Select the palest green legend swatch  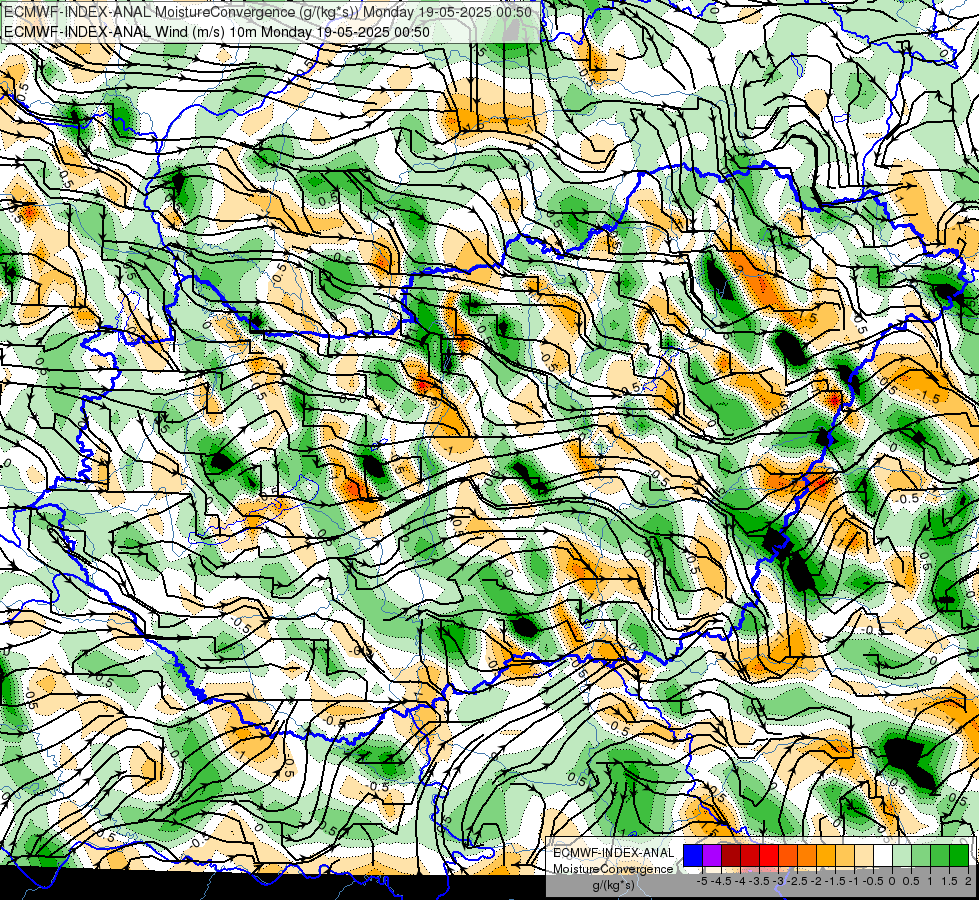point(902,856)
